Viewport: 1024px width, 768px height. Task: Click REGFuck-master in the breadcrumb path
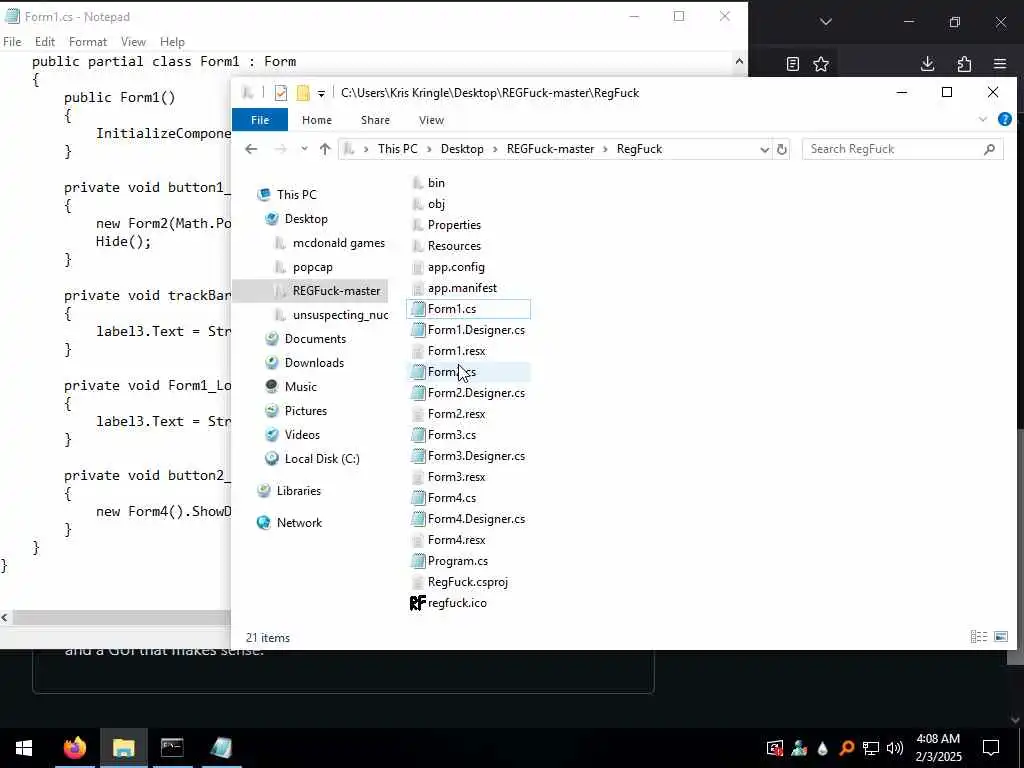(550, 149)
